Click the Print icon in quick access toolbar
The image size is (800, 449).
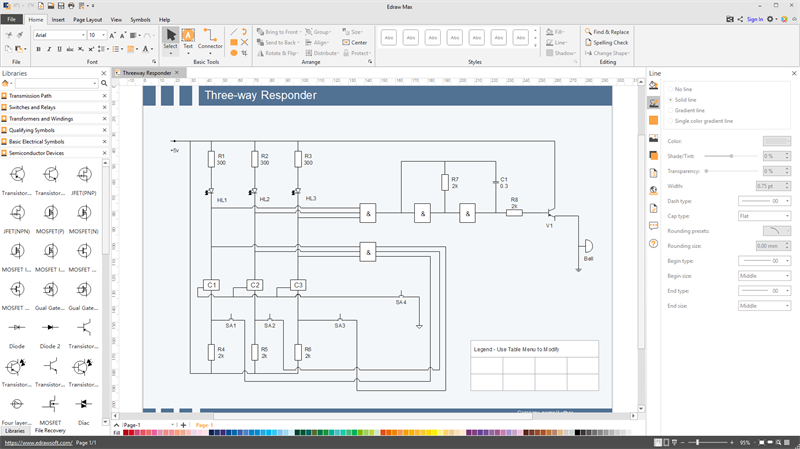71,6
